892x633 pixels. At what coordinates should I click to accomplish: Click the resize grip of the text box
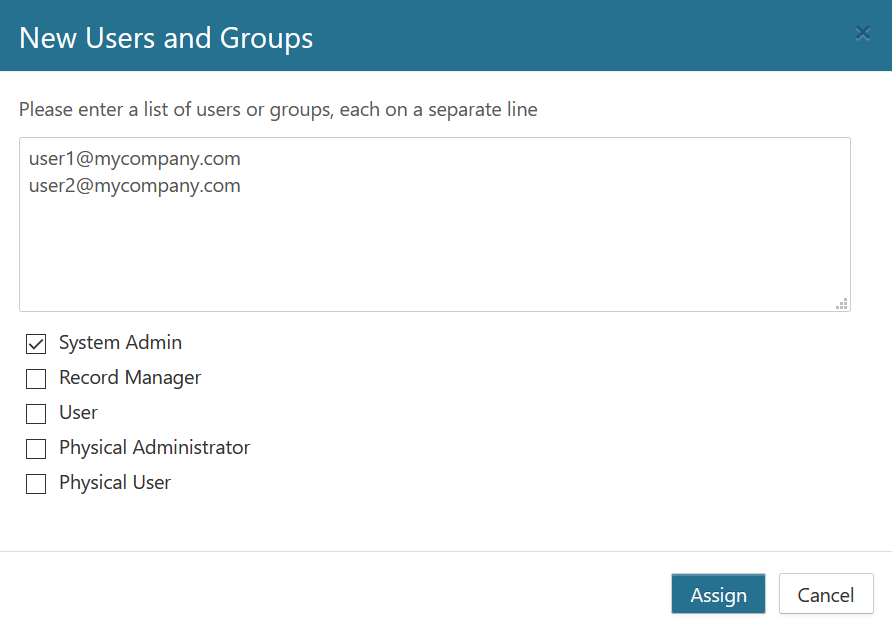click(x=842, y=303)
